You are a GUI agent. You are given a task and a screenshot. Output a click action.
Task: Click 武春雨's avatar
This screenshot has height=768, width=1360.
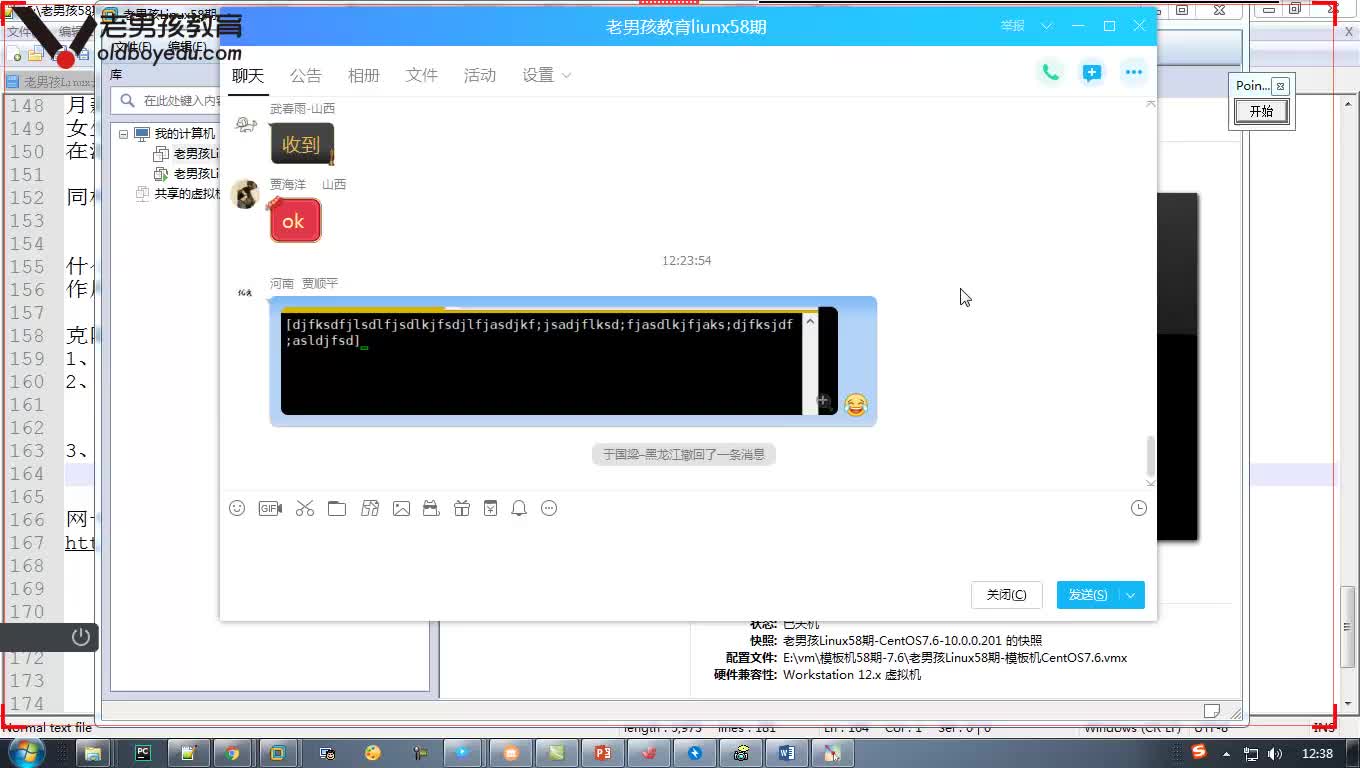[x=246, y=125]
